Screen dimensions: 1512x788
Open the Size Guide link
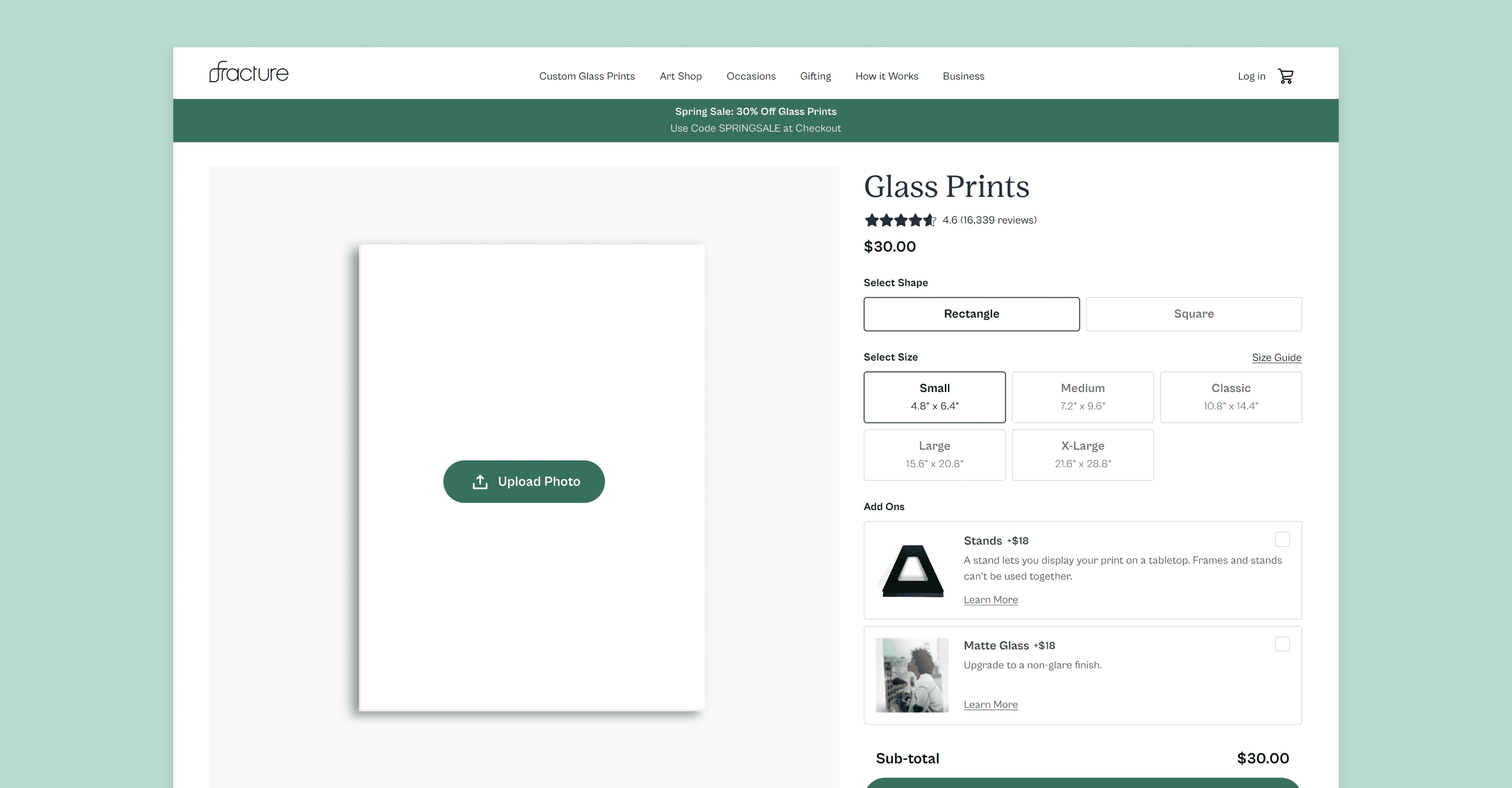point(1276,358)
